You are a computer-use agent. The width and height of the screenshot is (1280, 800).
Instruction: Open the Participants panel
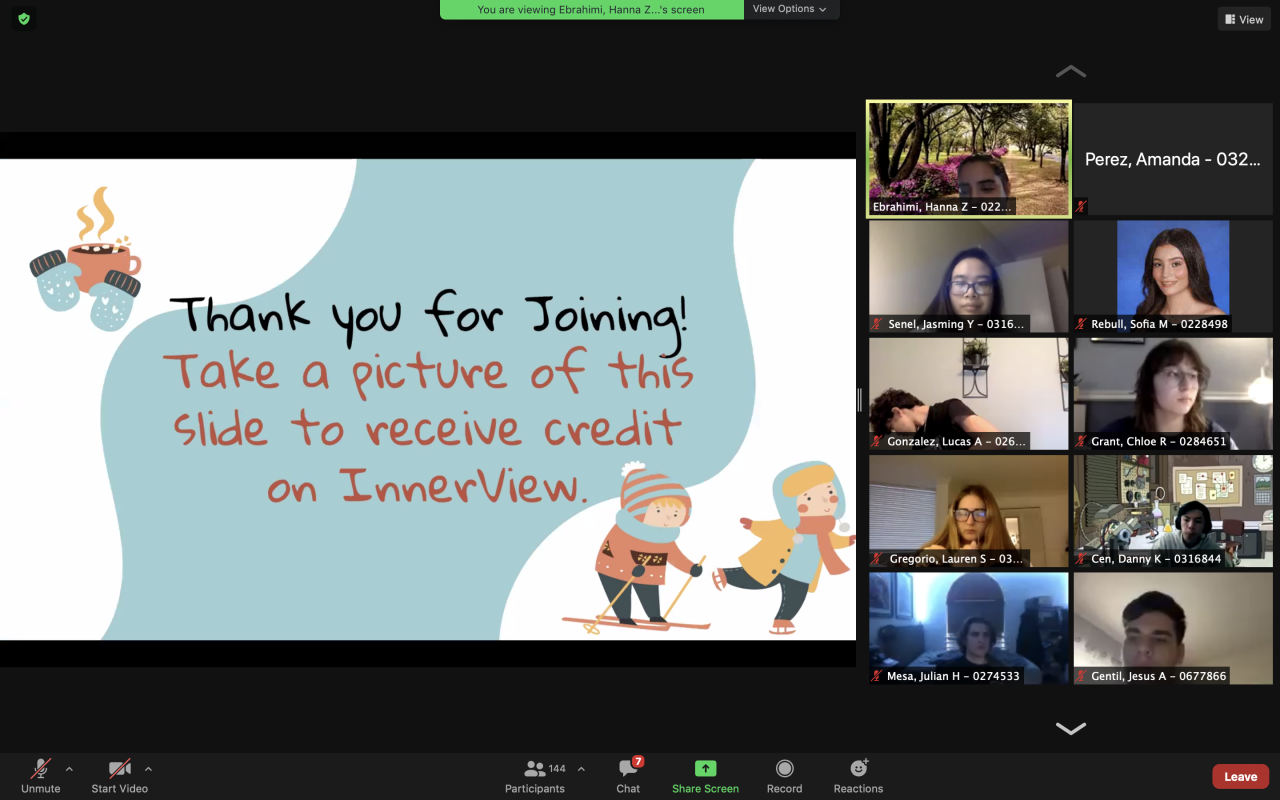(535, 775)
